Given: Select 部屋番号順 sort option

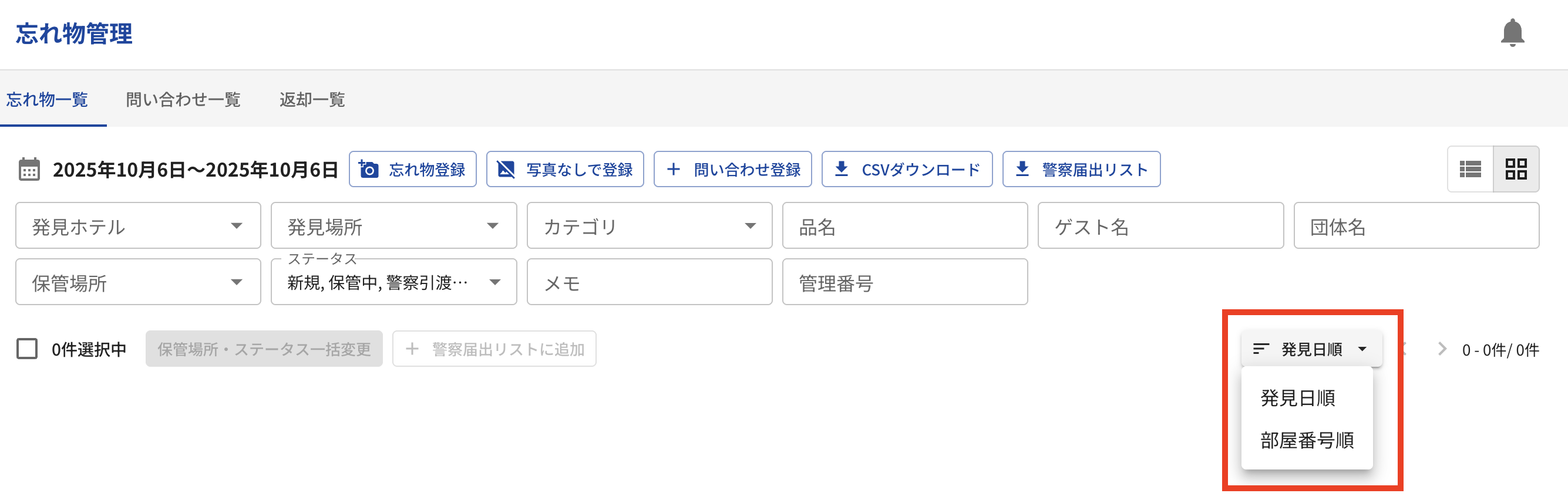Looking at the screenshot, I should click(x=1306, y=440).
